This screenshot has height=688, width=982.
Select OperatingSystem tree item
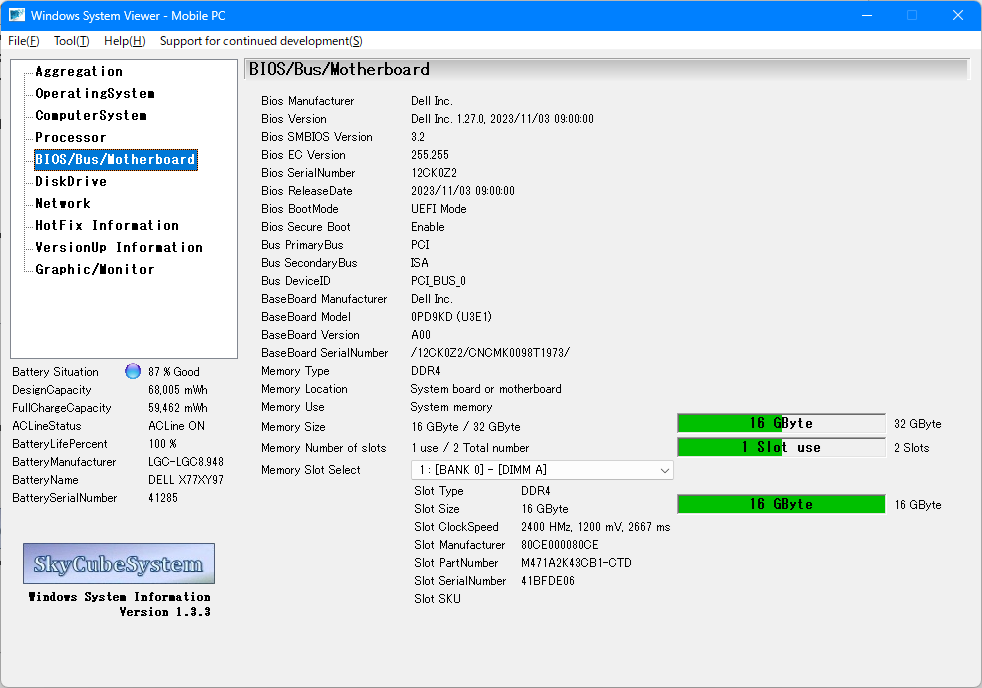[95, 94]
